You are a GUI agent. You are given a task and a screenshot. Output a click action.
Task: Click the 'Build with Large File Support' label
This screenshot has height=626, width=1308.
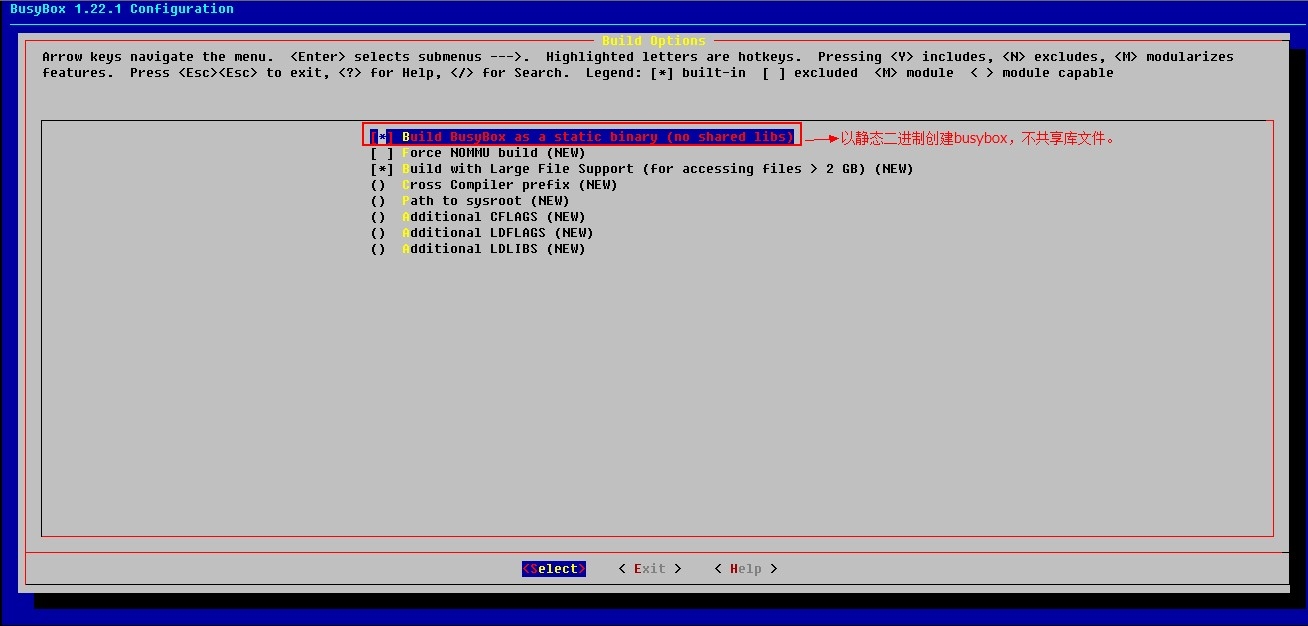(x=657, y=169)
